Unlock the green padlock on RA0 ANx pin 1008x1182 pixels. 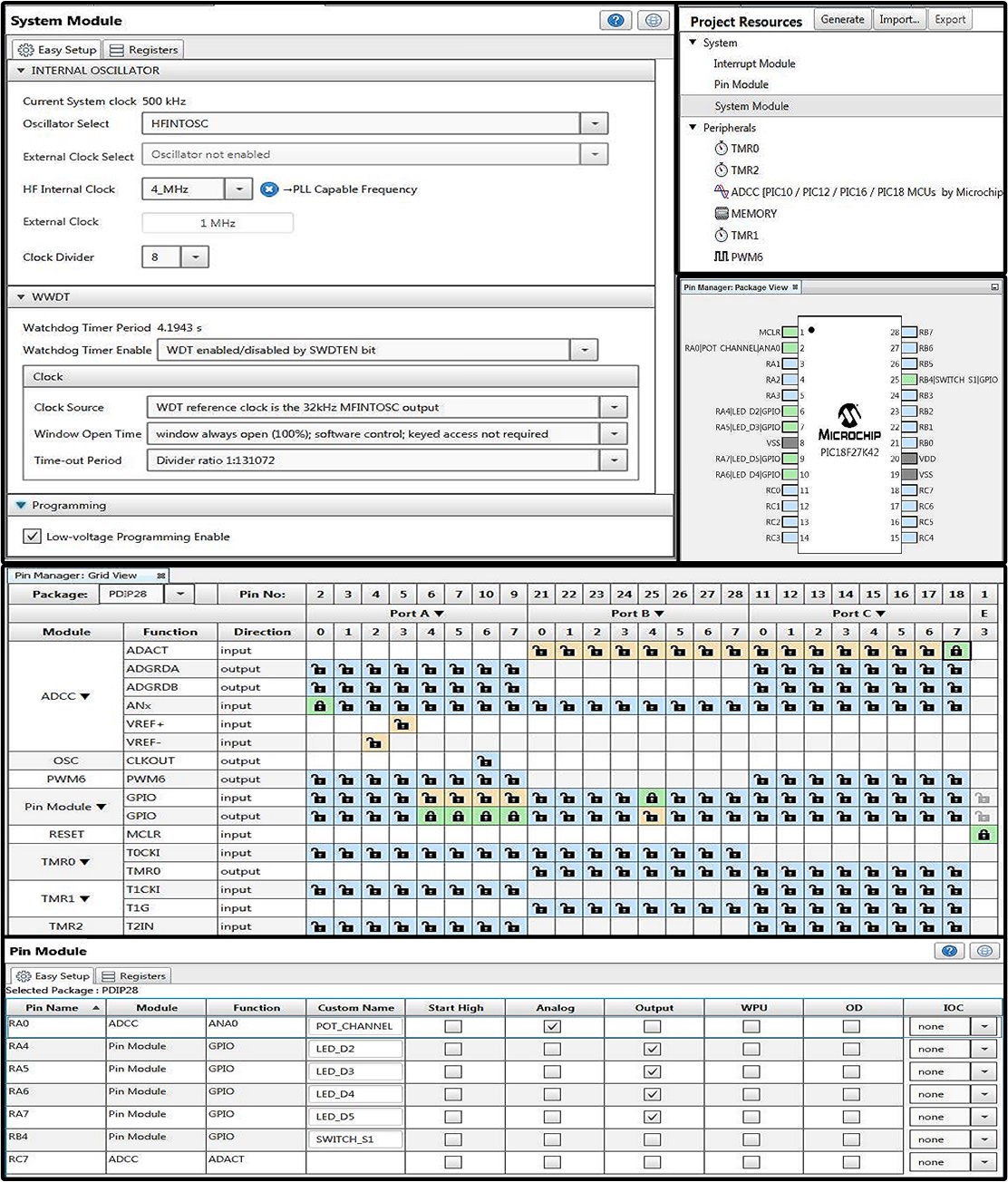pyautogui.click(x=319, y=705)
